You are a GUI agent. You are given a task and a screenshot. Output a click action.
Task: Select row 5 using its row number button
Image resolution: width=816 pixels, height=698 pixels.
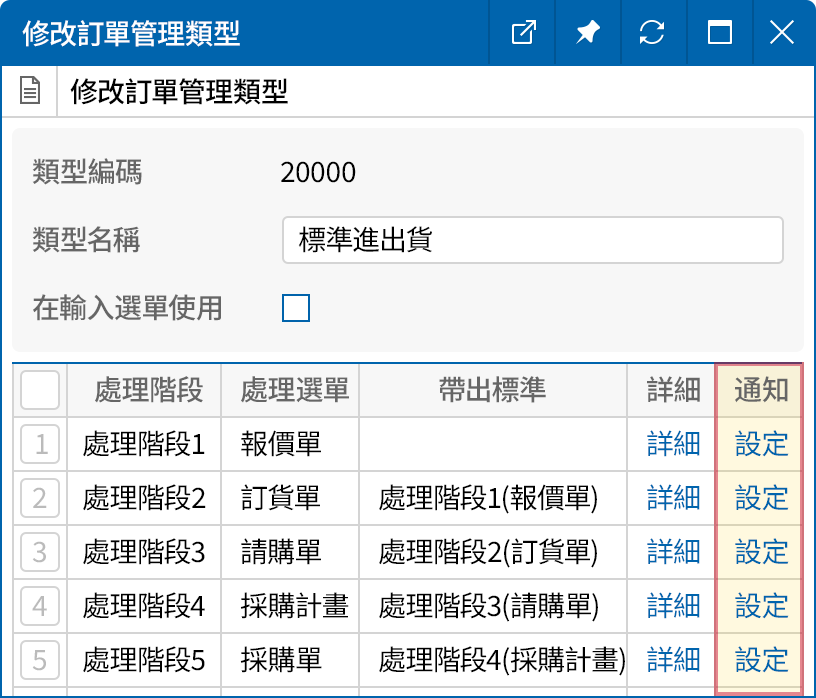click(39, 660)
